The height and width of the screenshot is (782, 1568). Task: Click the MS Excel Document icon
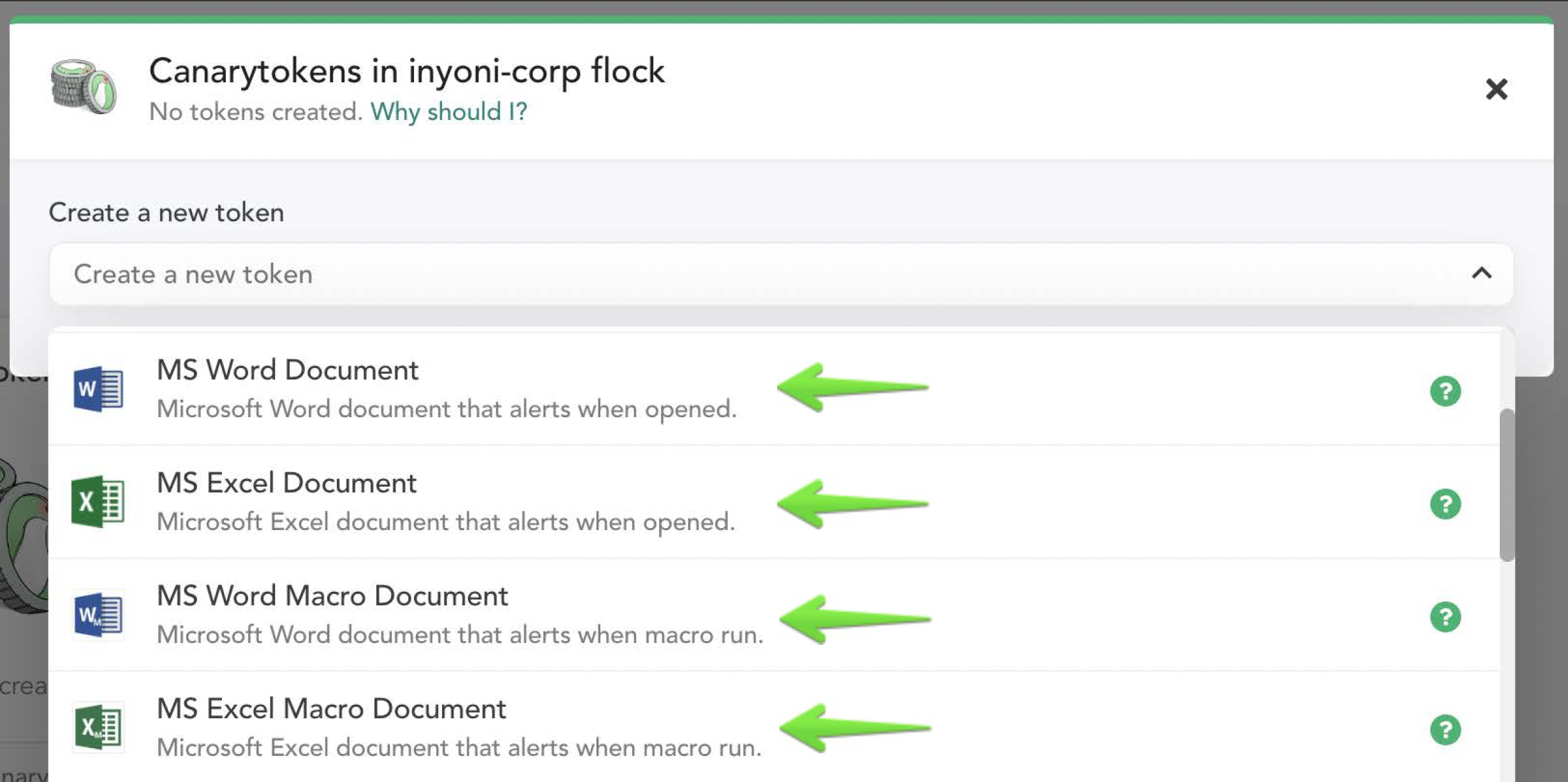pos(98,501)
